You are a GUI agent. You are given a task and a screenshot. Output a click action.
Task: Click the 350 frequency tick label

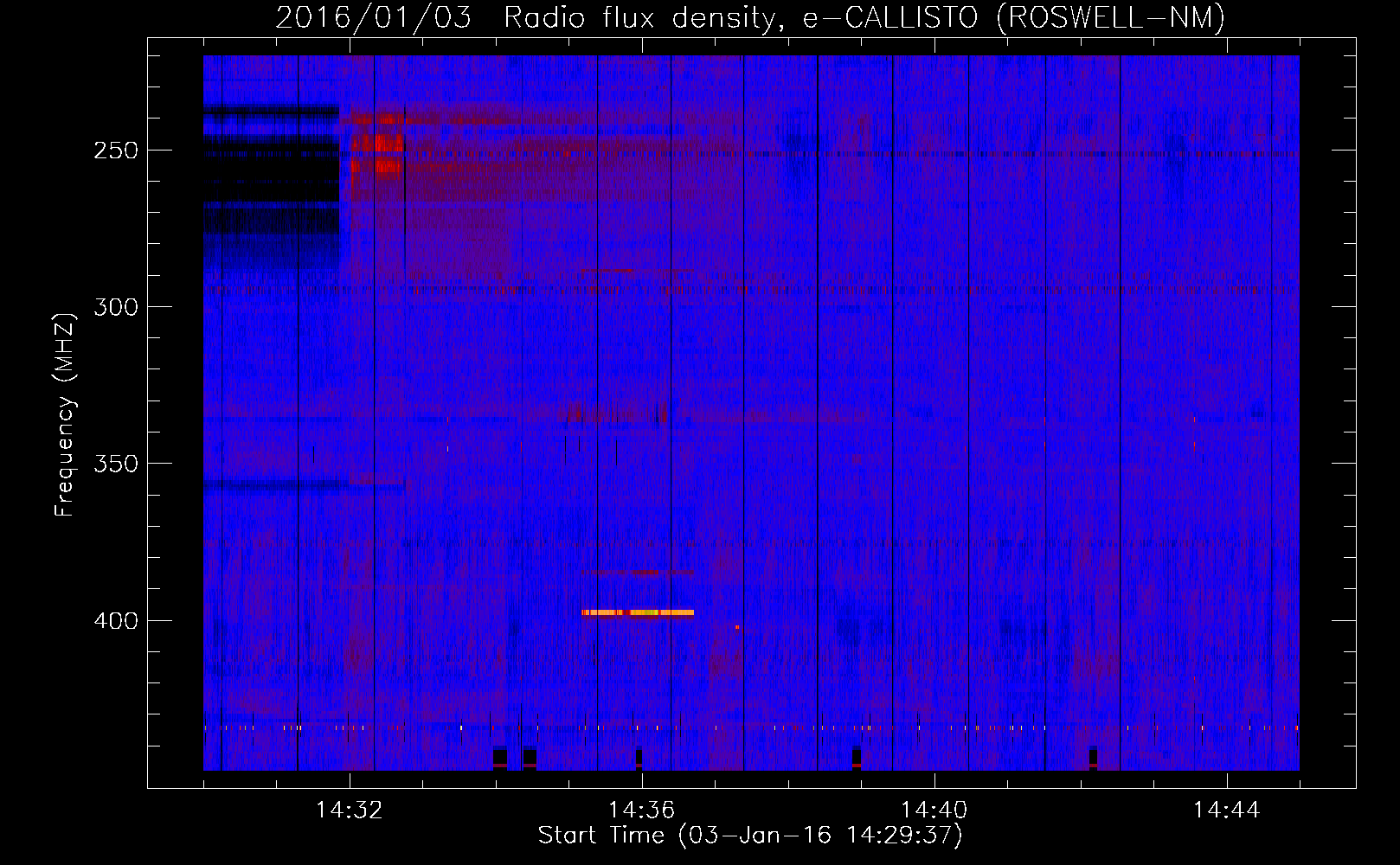pos(116,464)
